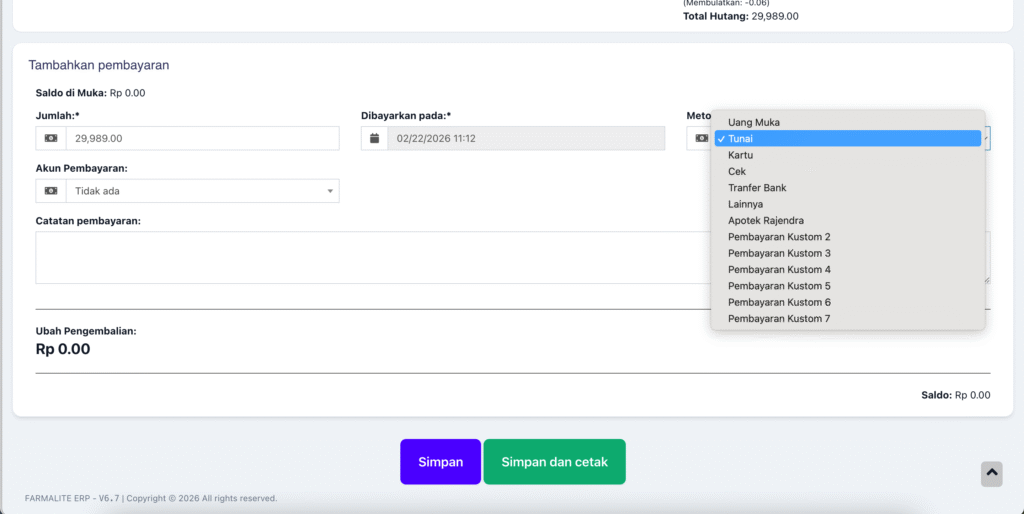
Task: Select Apotek Rajendra payment option
Action: [766, 220]
